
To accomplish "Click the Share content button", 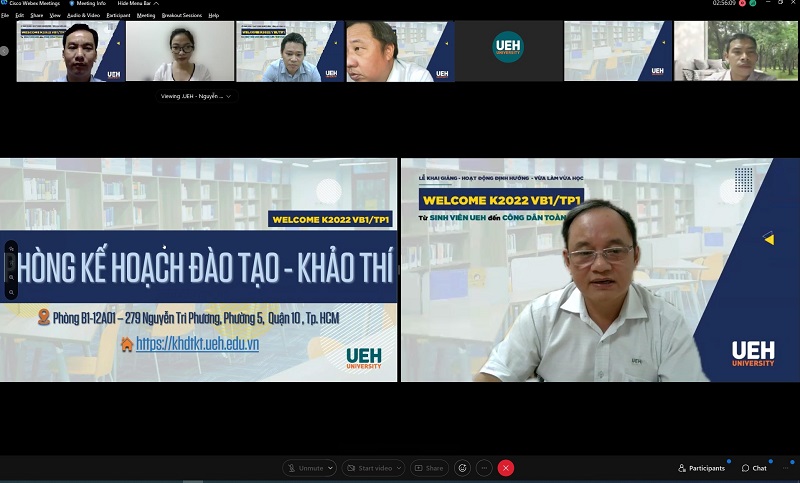I will (x=429, y=468).
